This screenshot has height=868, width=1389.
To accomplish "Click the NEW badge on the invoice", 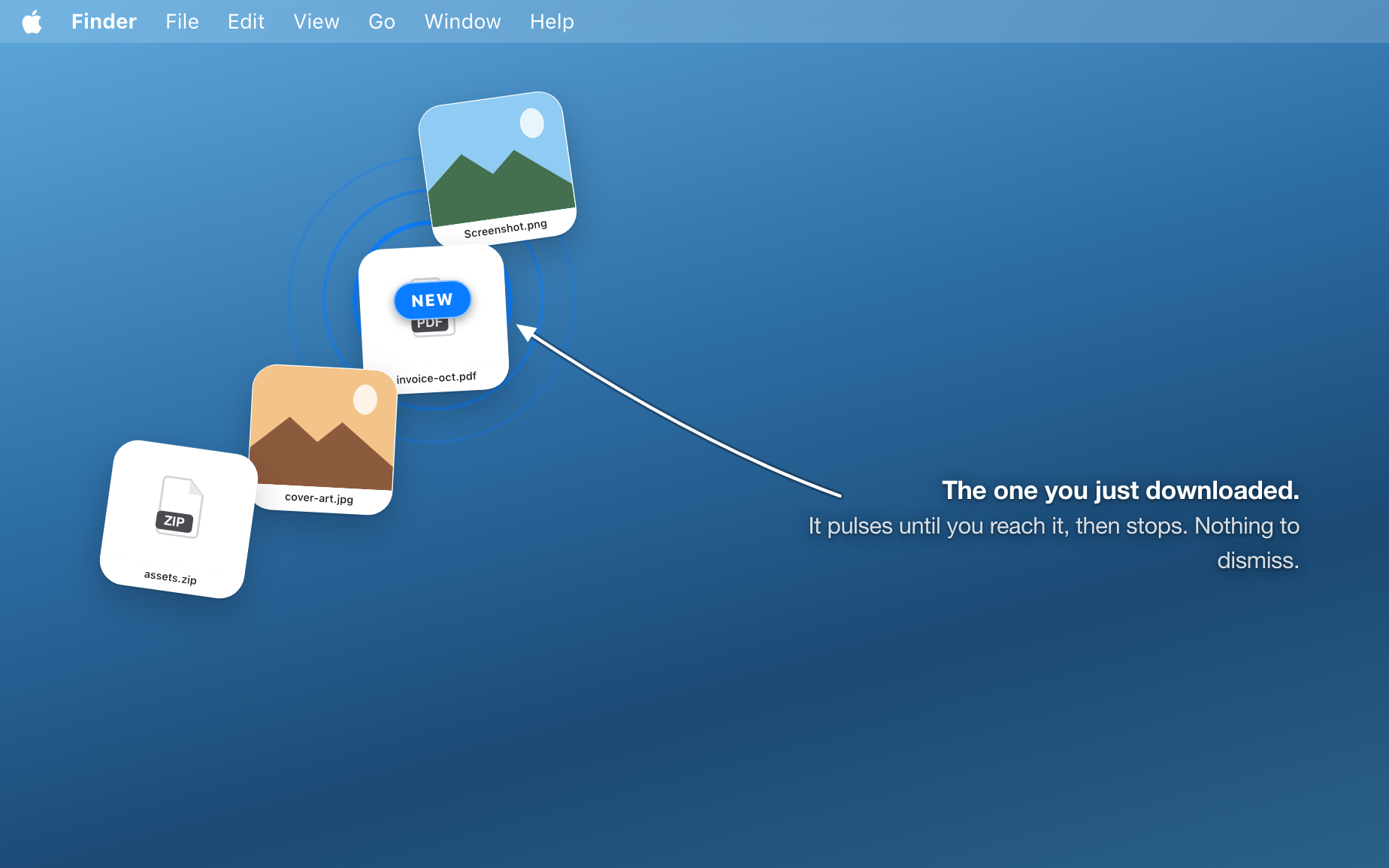I will pyautogui.click(x=432, y=300).
